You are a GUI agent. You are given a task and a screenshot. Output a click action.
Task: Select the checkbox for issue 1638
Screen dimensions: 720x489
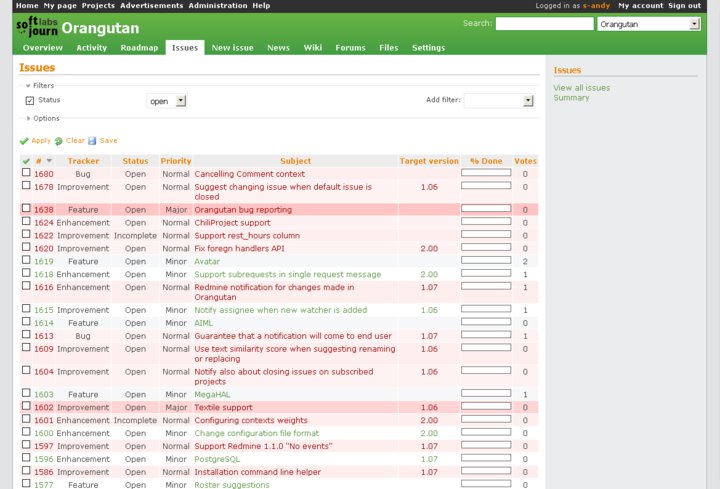[26, 209]
